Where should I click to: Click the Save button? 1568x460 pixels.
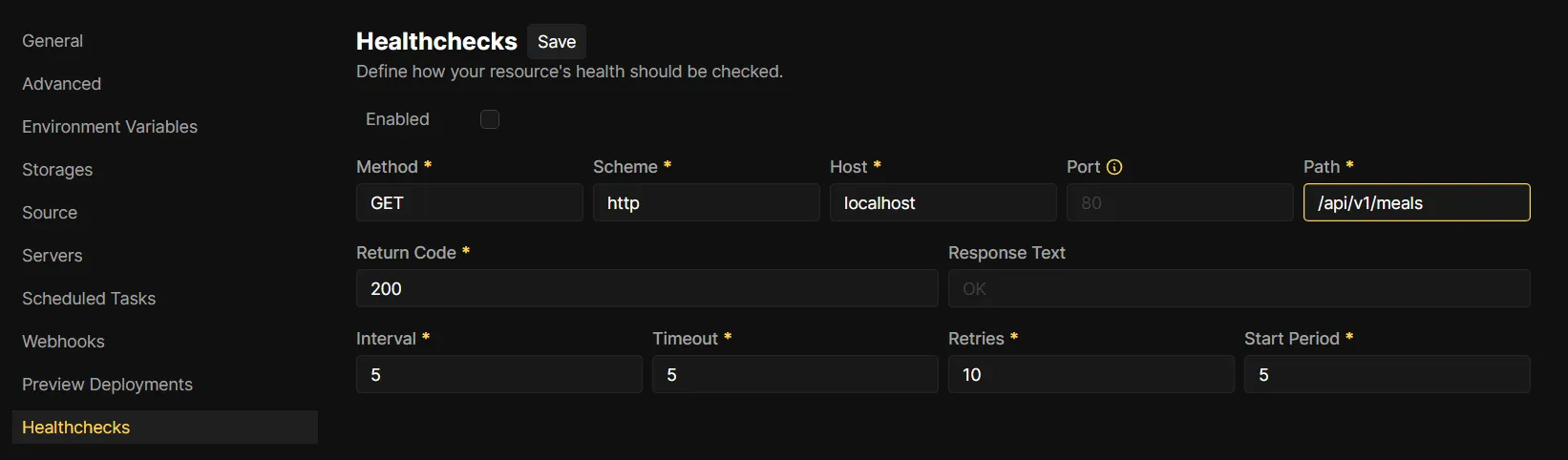tap(557, 42)
